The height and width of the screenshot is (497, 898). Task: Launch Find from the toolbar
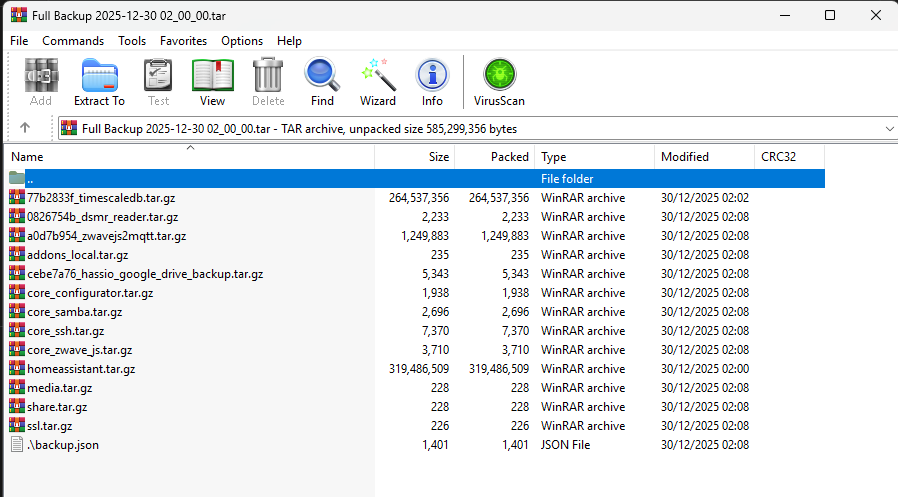coord(322,82)
